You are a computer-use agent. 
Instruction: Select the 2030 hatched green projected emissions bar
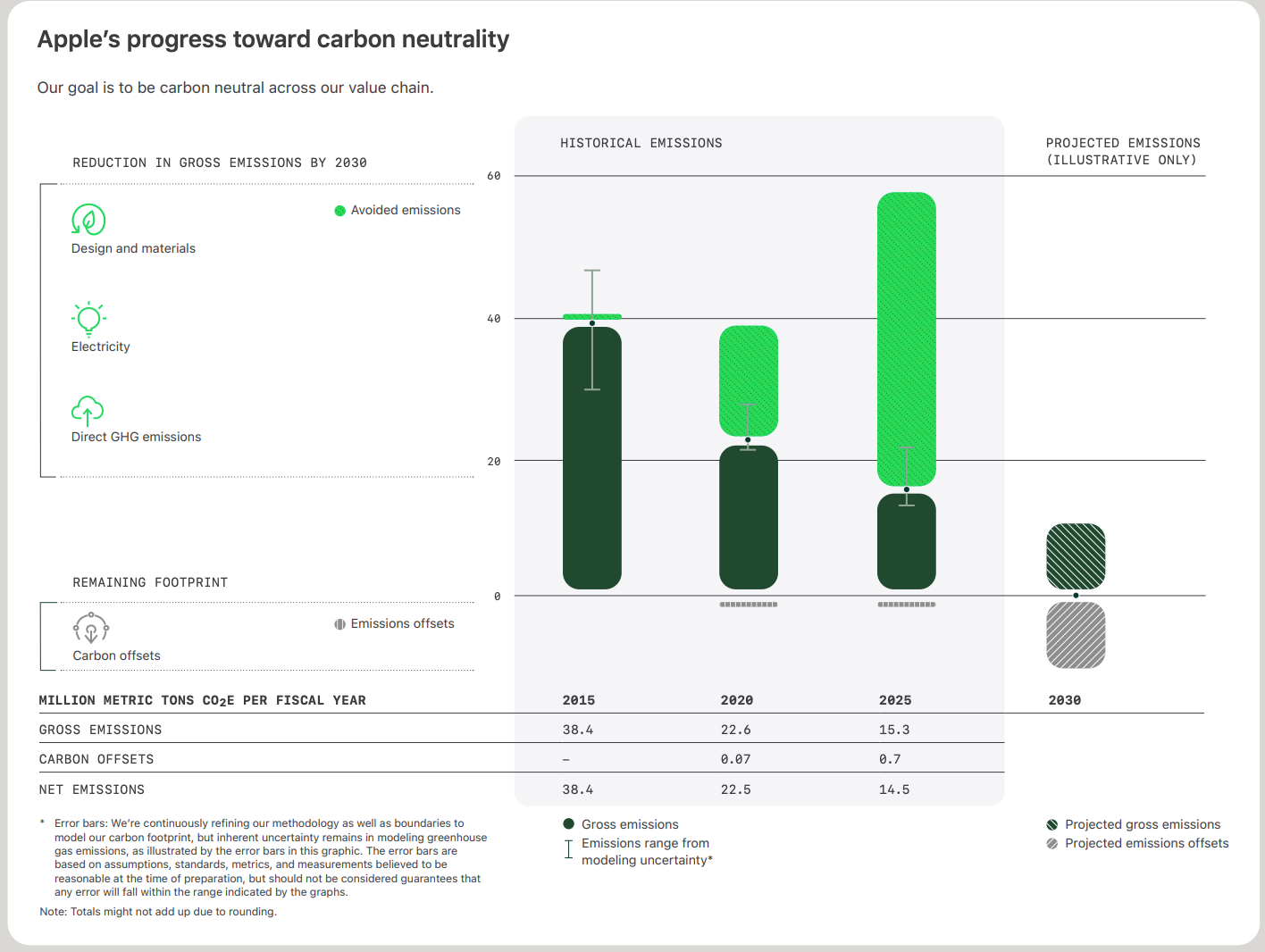1076,556
